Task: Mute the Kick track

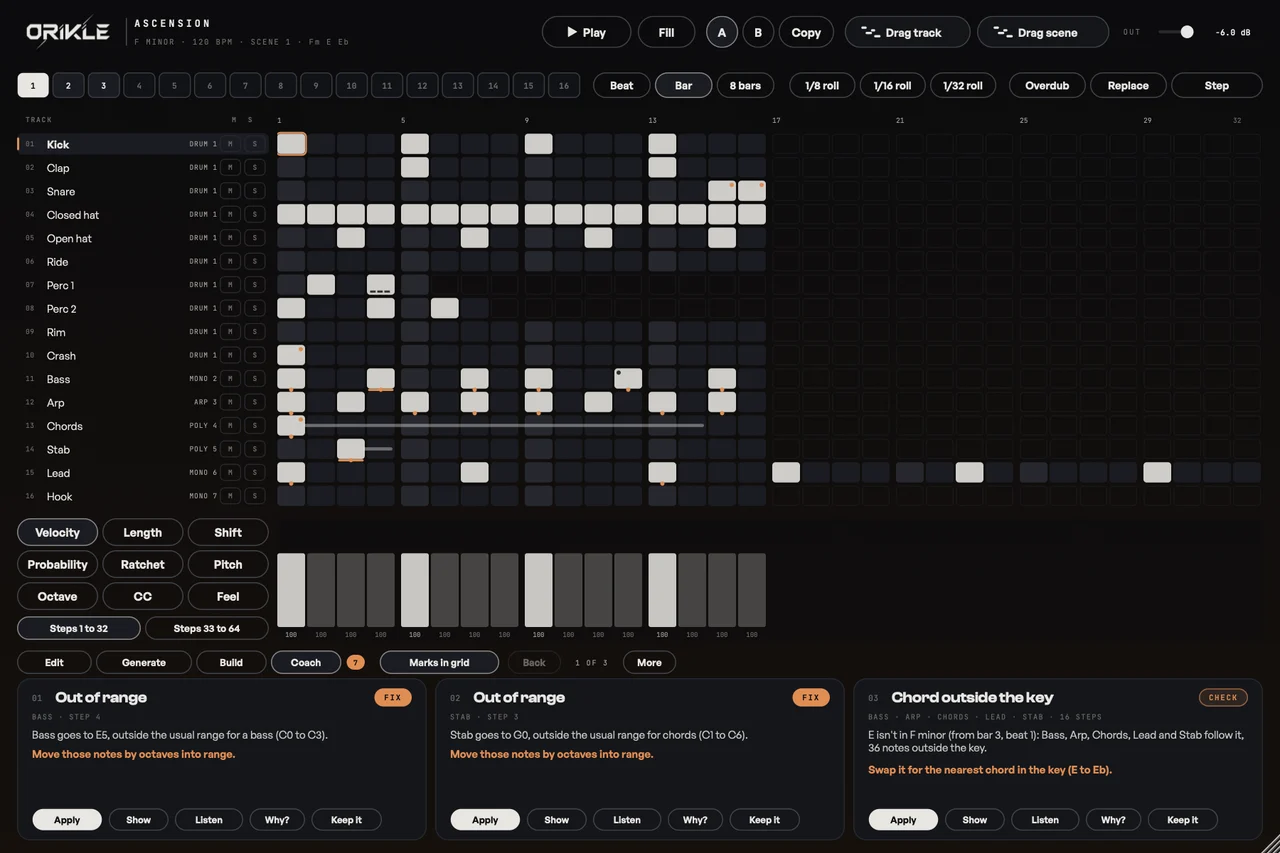Action: tap(230, 144)
